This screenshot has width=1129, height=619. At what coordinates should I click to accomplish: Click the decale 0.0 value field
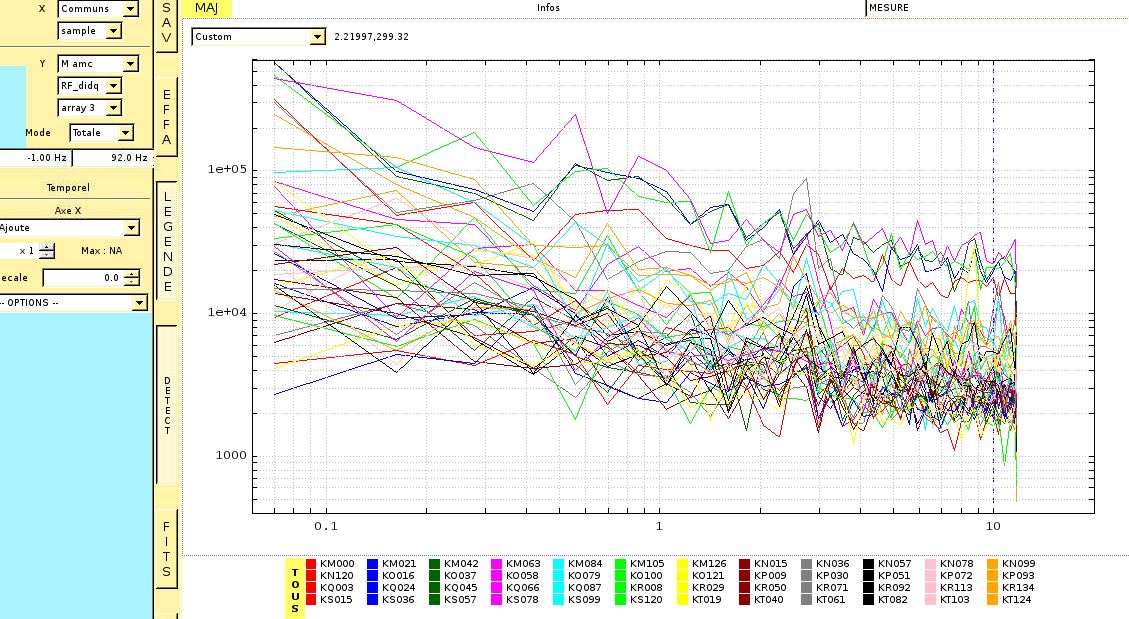coord(84,278)
